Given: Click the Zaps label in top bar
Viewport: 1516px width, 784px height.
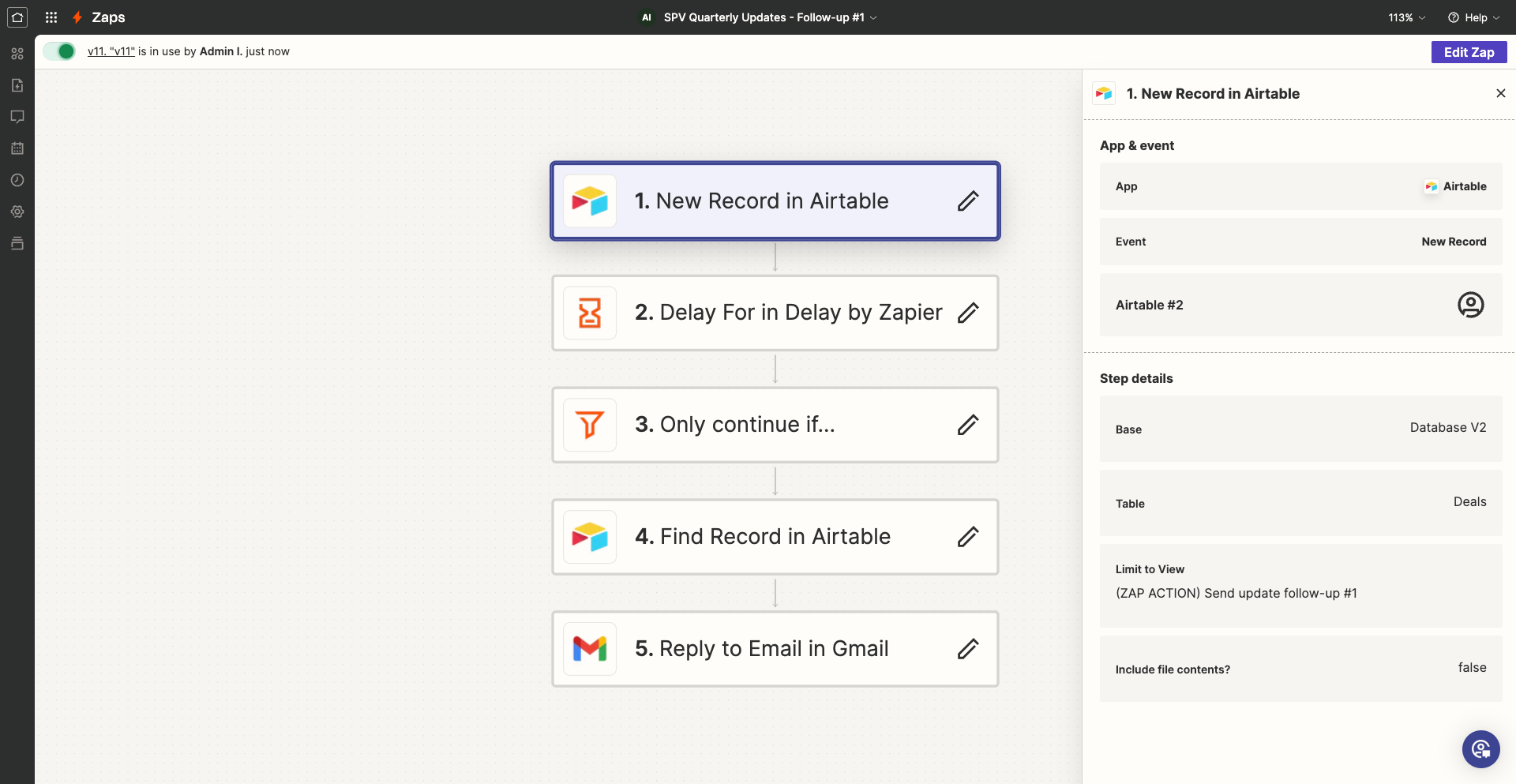Looking at the screenshot, I should pos(108,17).
